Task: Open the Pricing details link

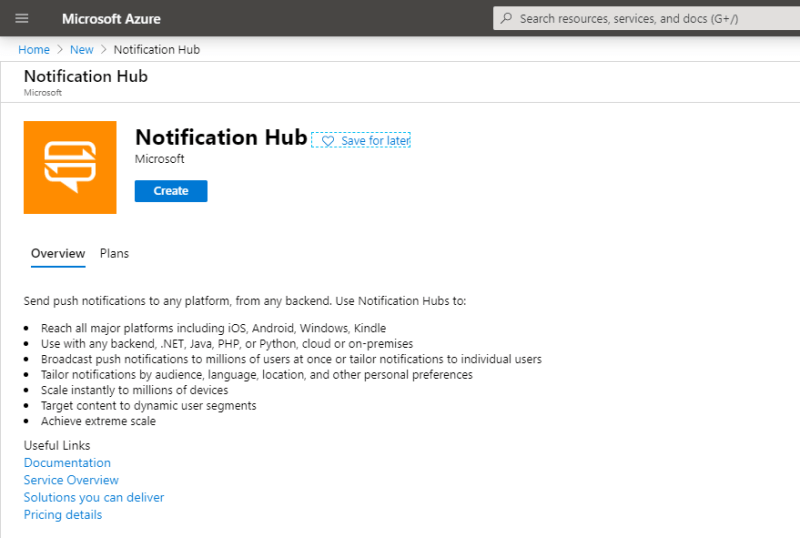Action: [63, 515]
